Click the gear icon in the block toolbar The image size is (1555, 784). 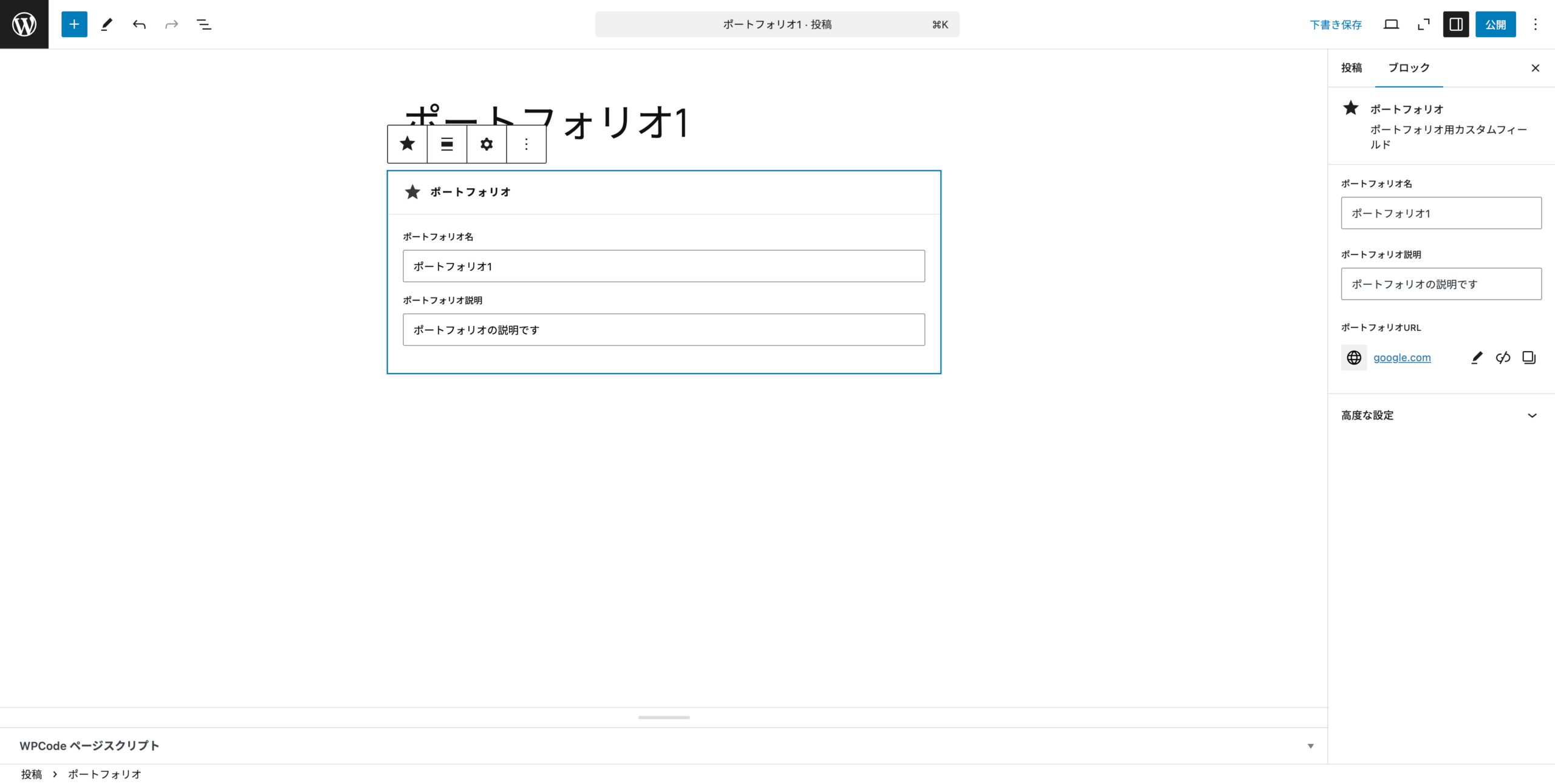486,145
